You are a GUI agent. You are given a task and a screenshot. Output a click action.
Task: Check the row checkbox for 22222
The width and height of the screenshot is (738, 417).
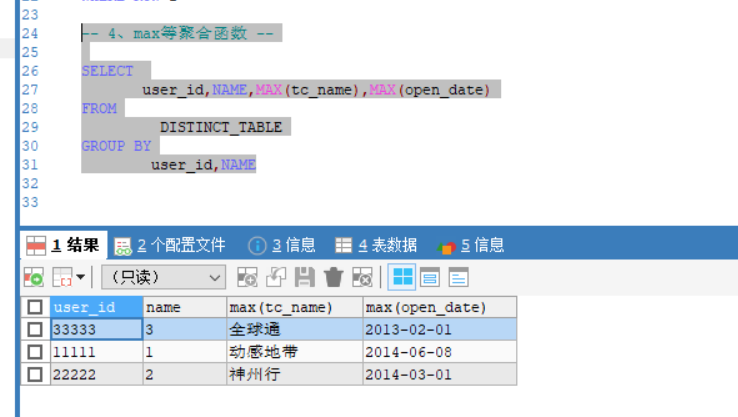click(x=34, y=375)
